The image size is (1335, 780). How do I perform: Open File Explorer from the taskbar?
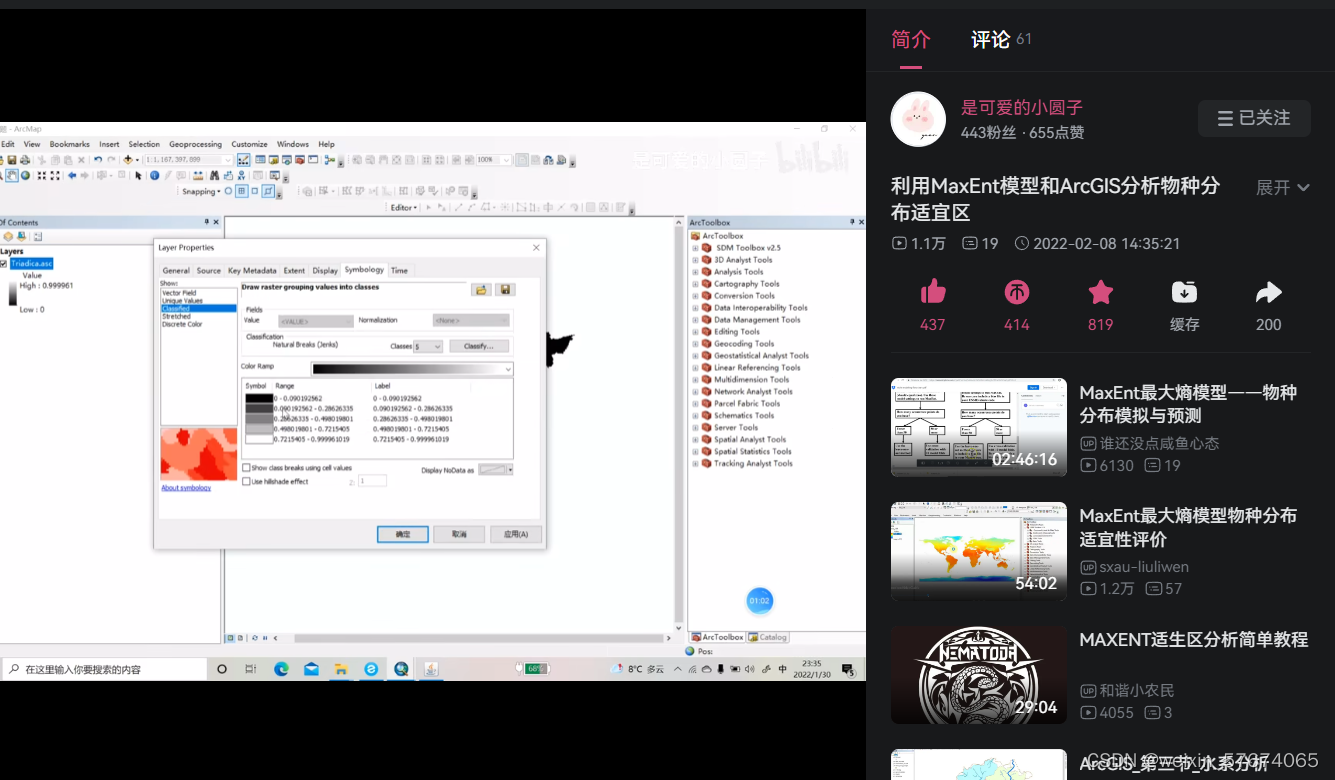point(341,669)
